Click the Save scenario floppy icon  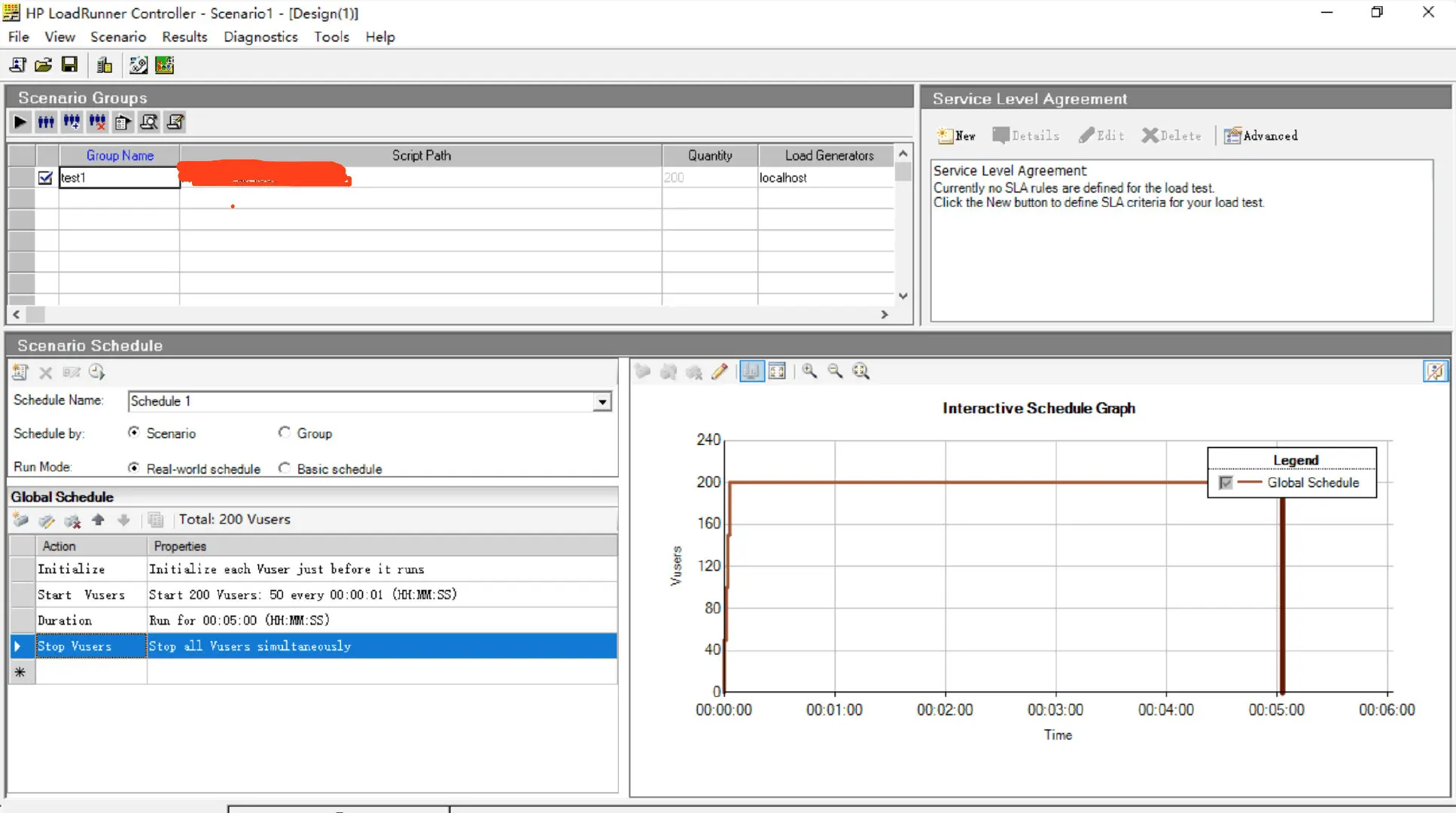[x=69, y=65]
